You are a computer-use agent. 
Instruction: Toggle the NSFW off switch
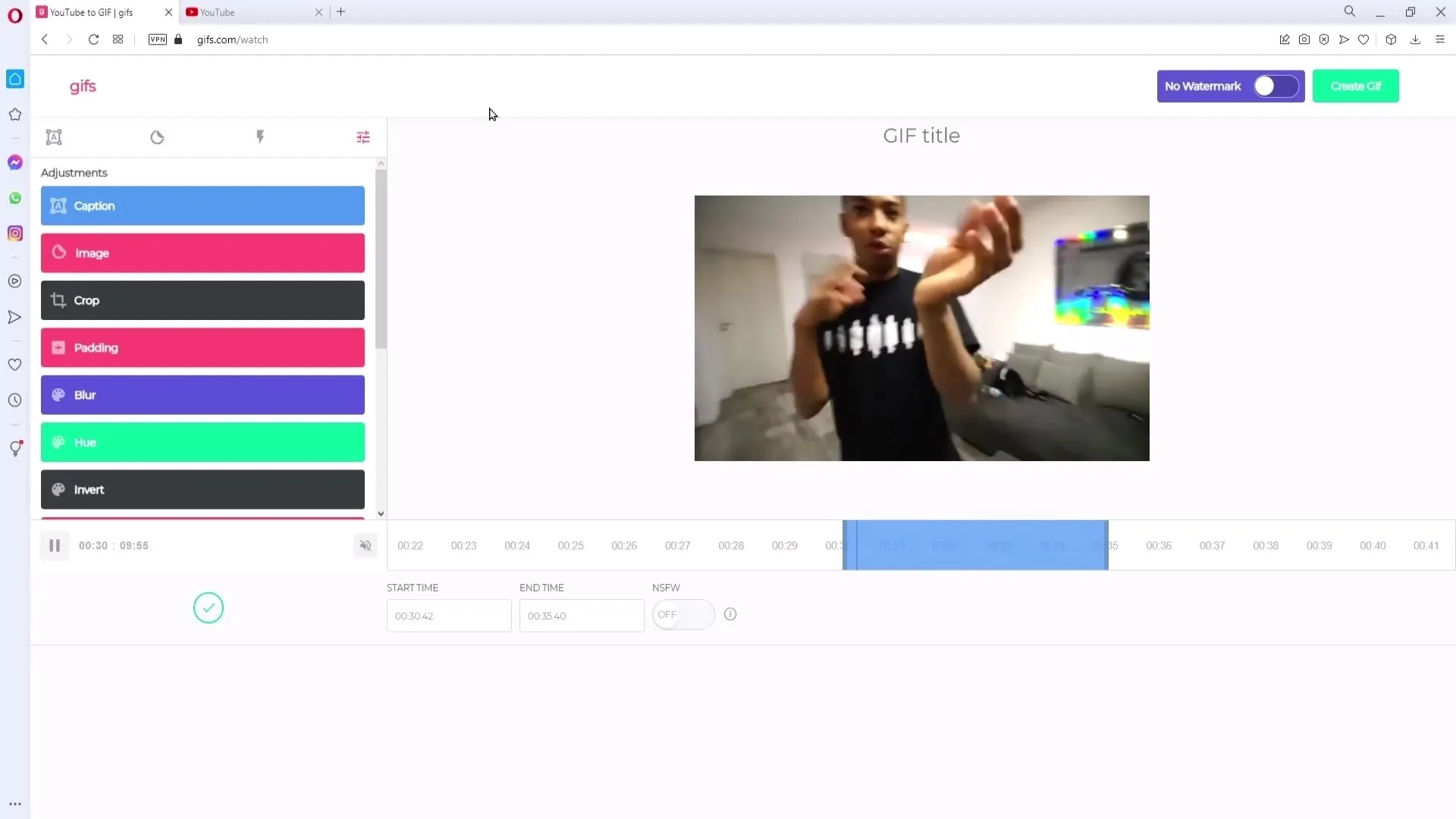click(683, 613)
